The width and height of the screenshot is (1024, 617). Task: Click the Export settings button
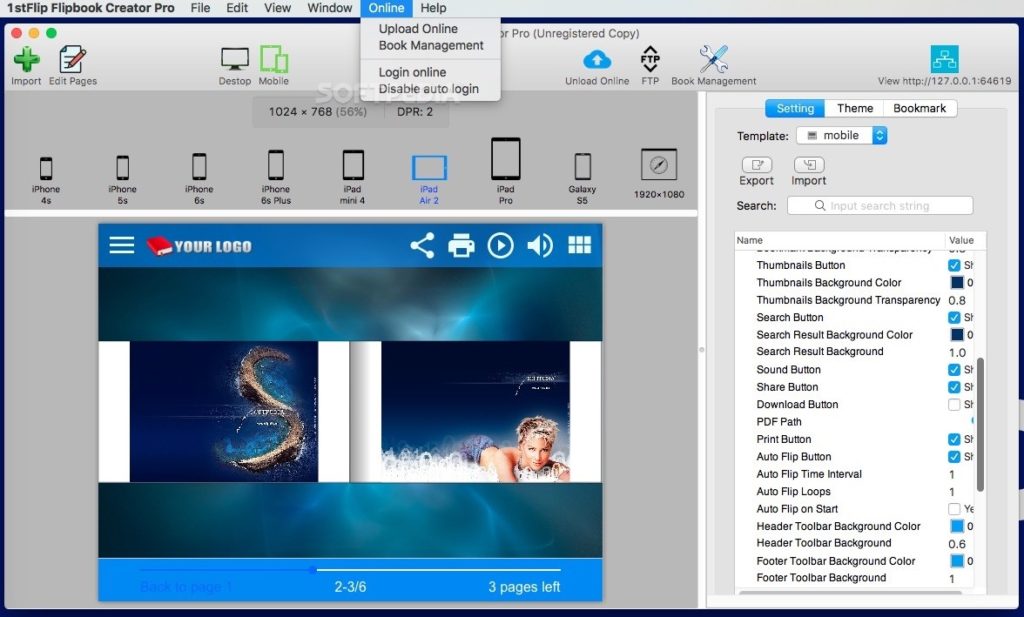(x=756, y=165)
